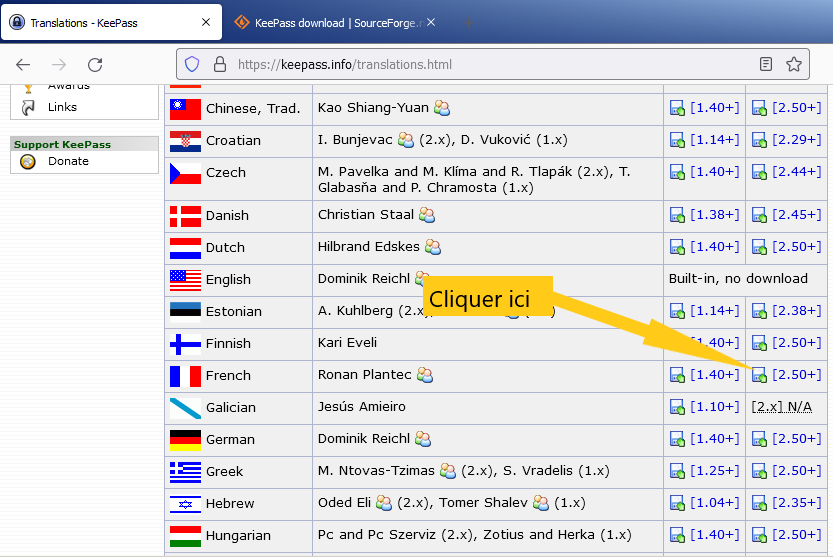Close the Translations - KeePass tab

click(206, 22)
